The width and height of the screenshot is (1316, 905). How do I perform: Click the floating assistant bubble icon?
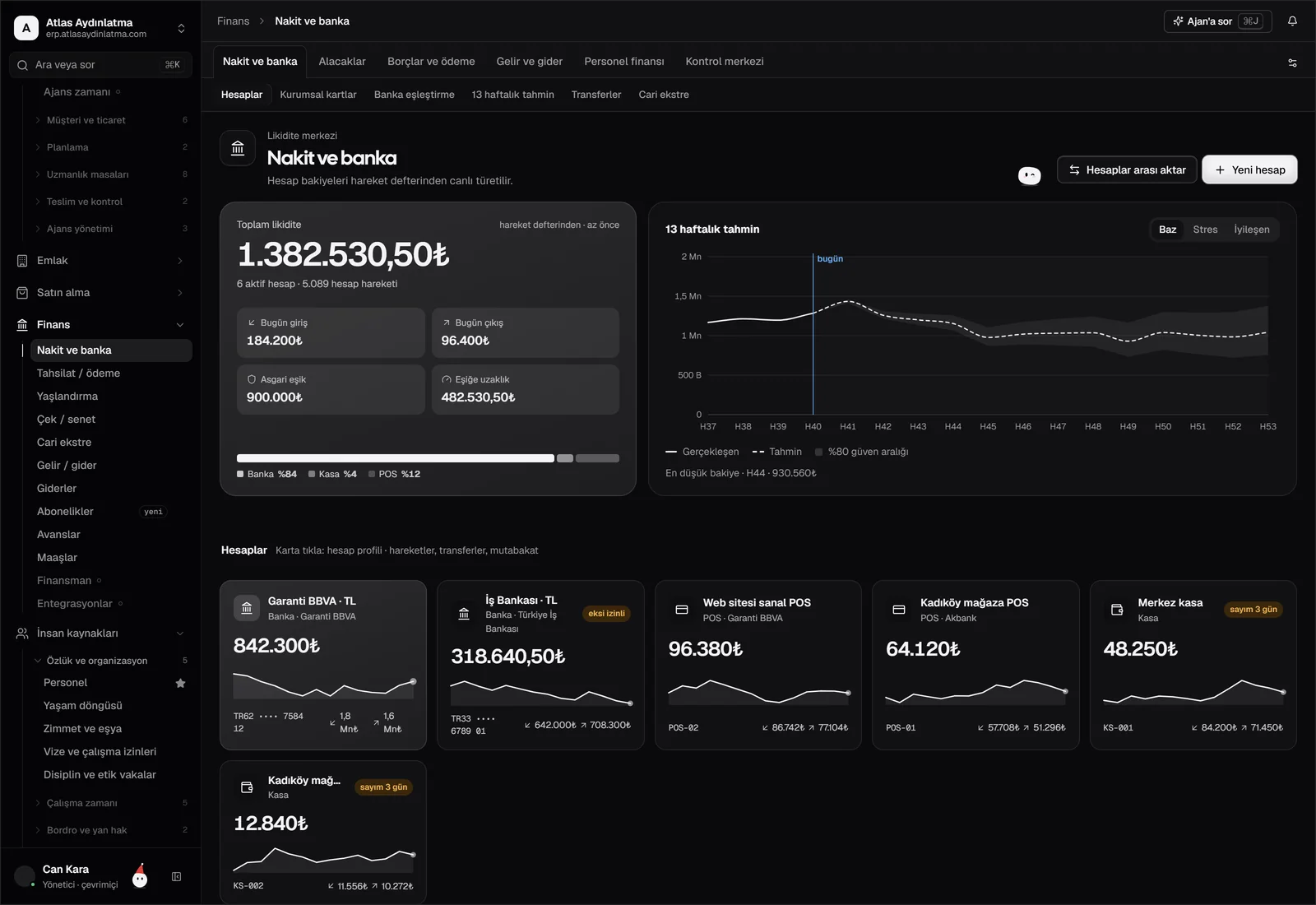(x=1029, y=175)
